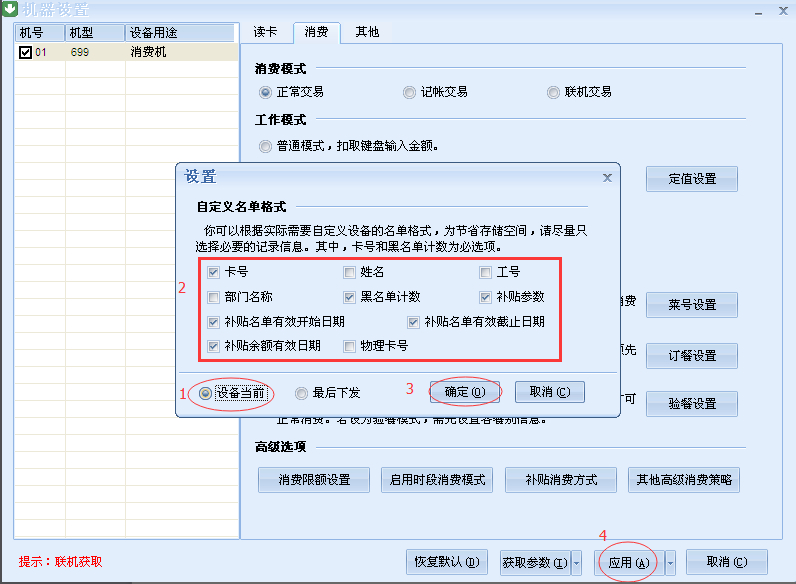
Task: Close the 设置 dialog with X
Action: point(607,177)
